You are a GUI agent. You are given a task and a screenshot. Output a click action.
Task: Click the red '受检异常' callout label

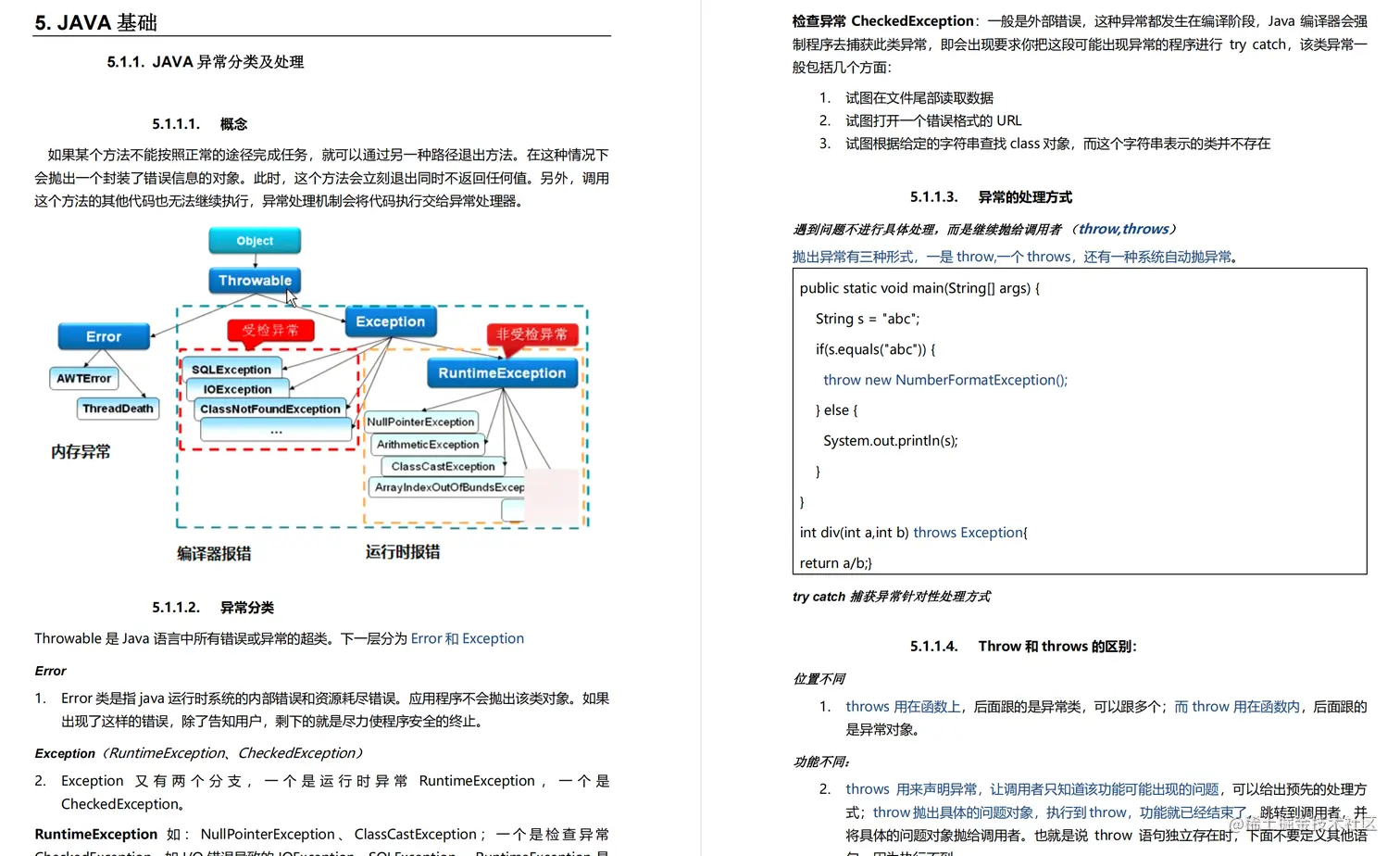click(270, 330)
